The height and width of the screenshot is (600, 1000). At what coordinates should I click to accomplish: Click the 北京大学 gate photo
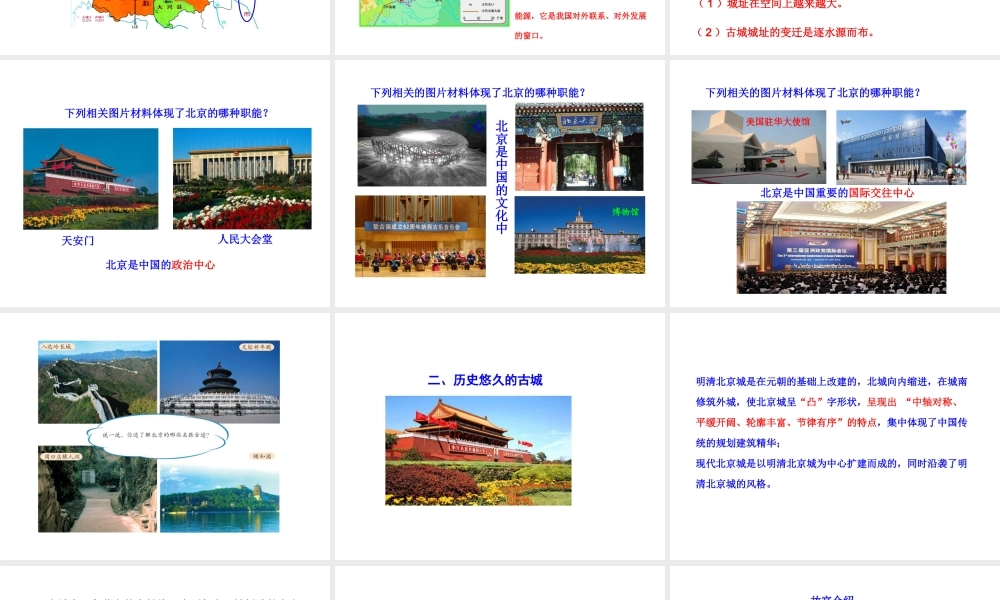pyautogui.click(x=579, y=147)
